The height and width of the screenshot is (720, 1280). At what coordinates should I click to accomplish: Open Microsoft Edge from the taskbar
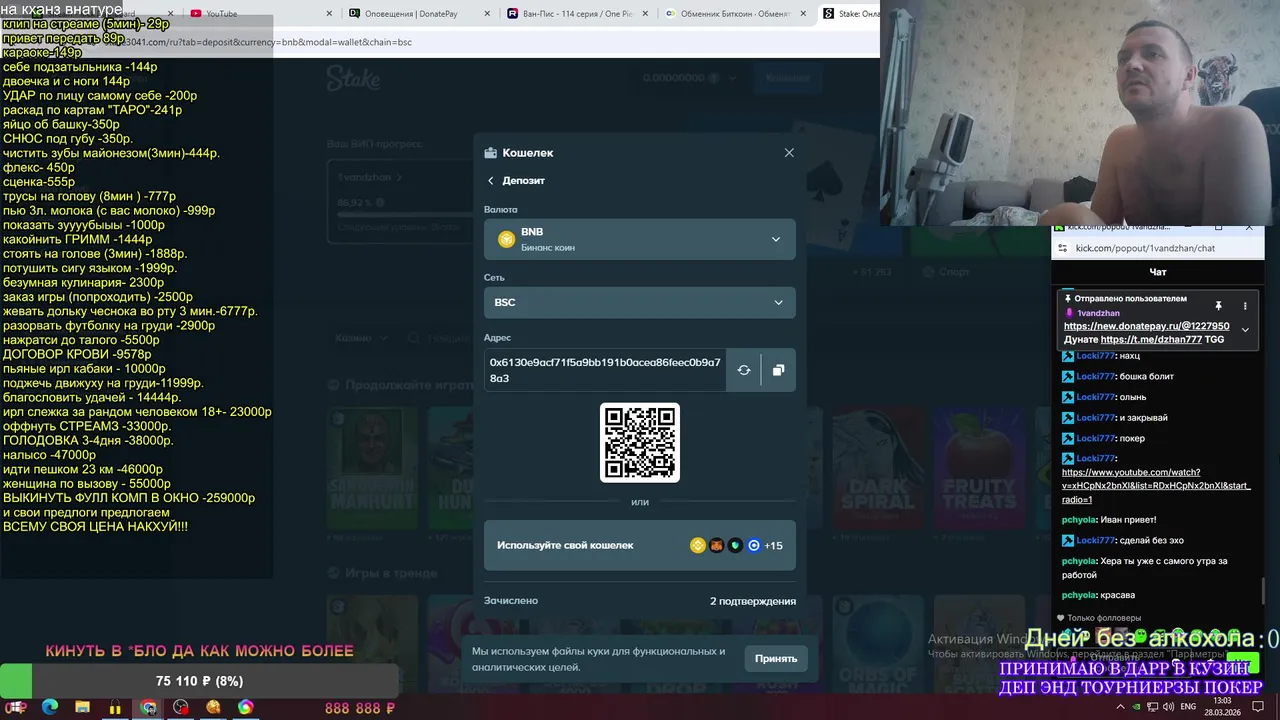point(50,707)
